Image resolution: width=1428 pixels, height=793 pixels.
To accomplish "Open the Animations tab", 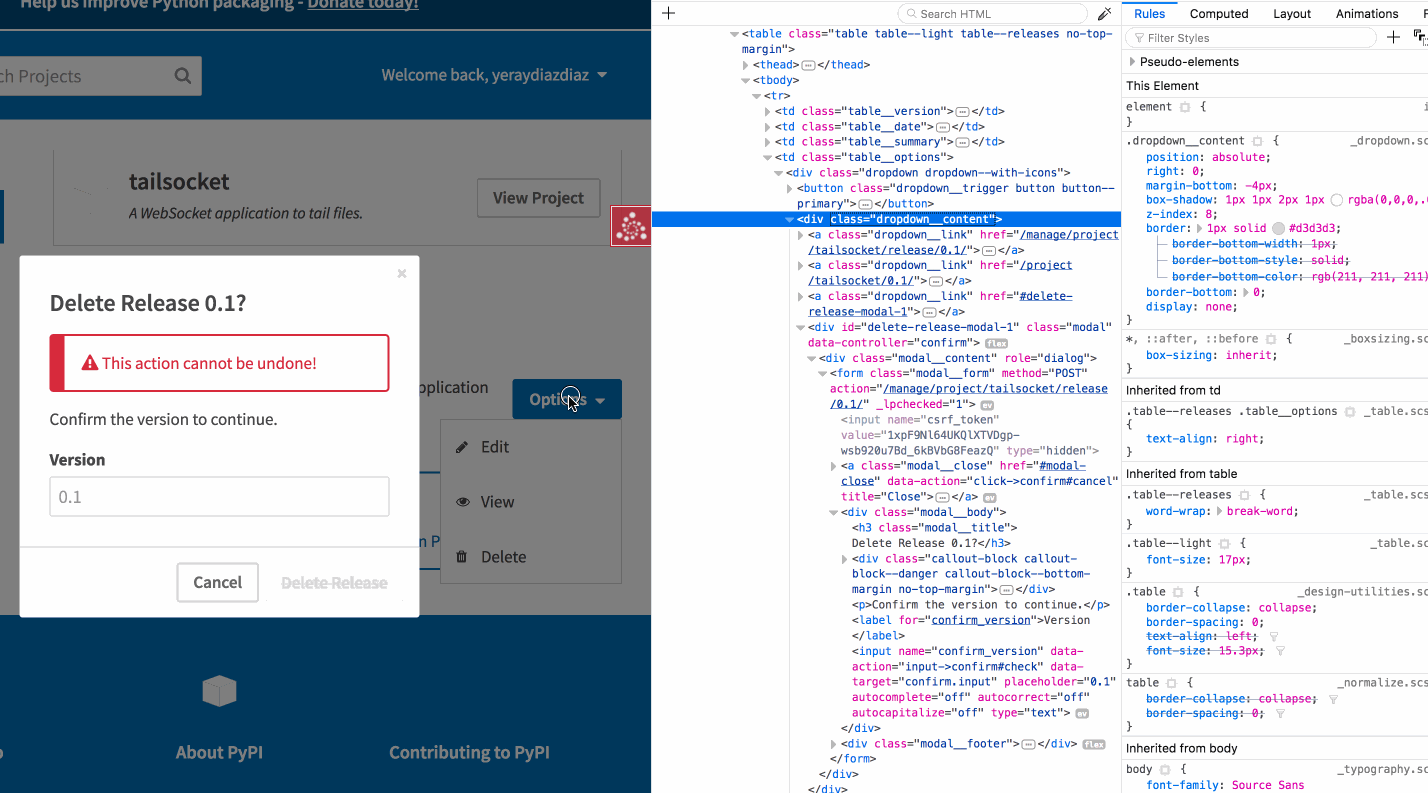I will tap(1366, 13).
